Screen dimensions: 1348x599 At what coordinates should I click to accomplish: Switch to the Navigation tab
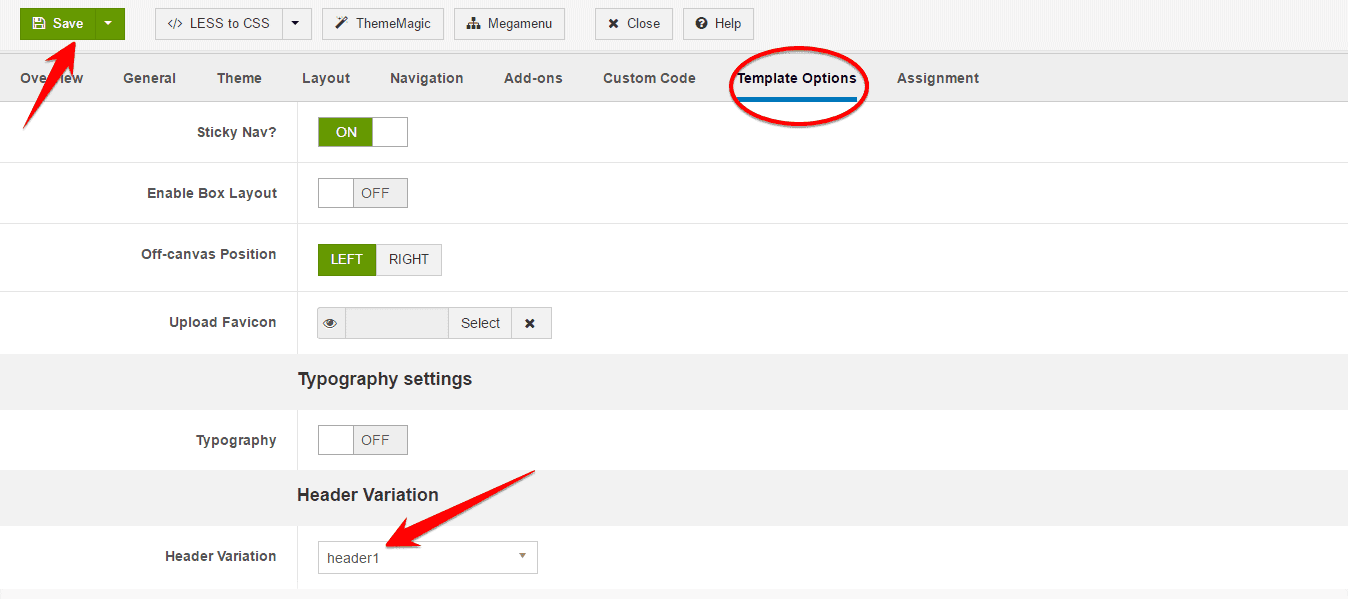tap(426, 78)
